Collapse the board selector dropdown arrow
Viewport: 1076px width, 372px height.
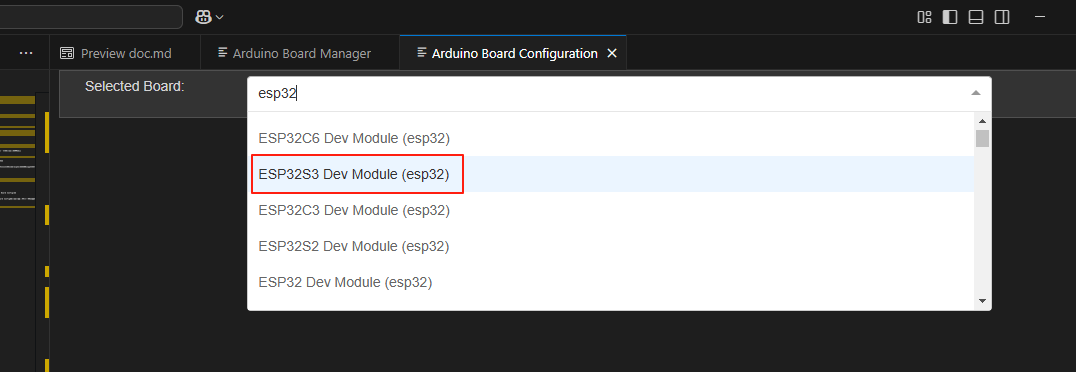(976, 93)
